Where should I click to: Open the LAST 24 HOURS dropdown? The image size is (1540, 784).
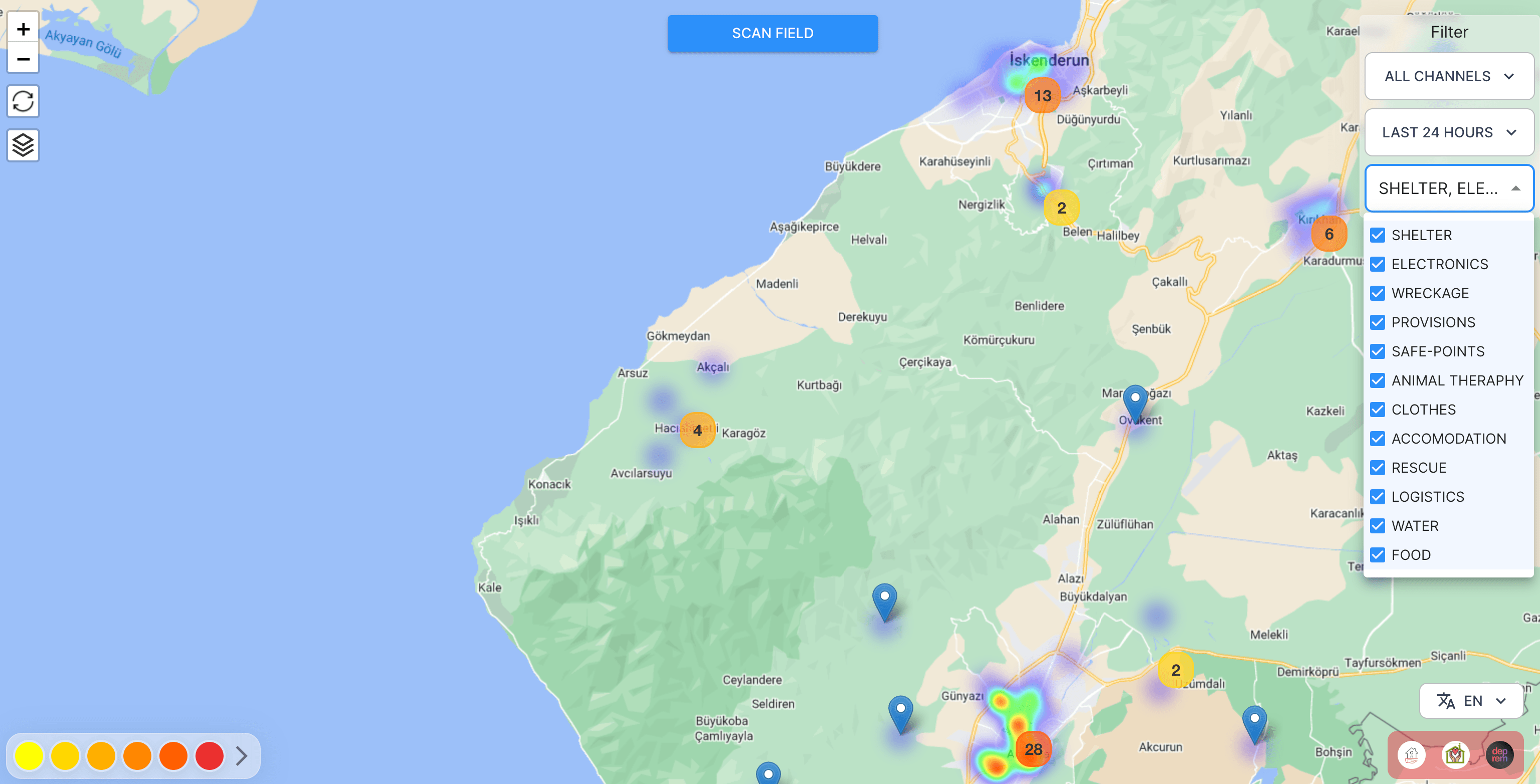[x=1449, y=132]
